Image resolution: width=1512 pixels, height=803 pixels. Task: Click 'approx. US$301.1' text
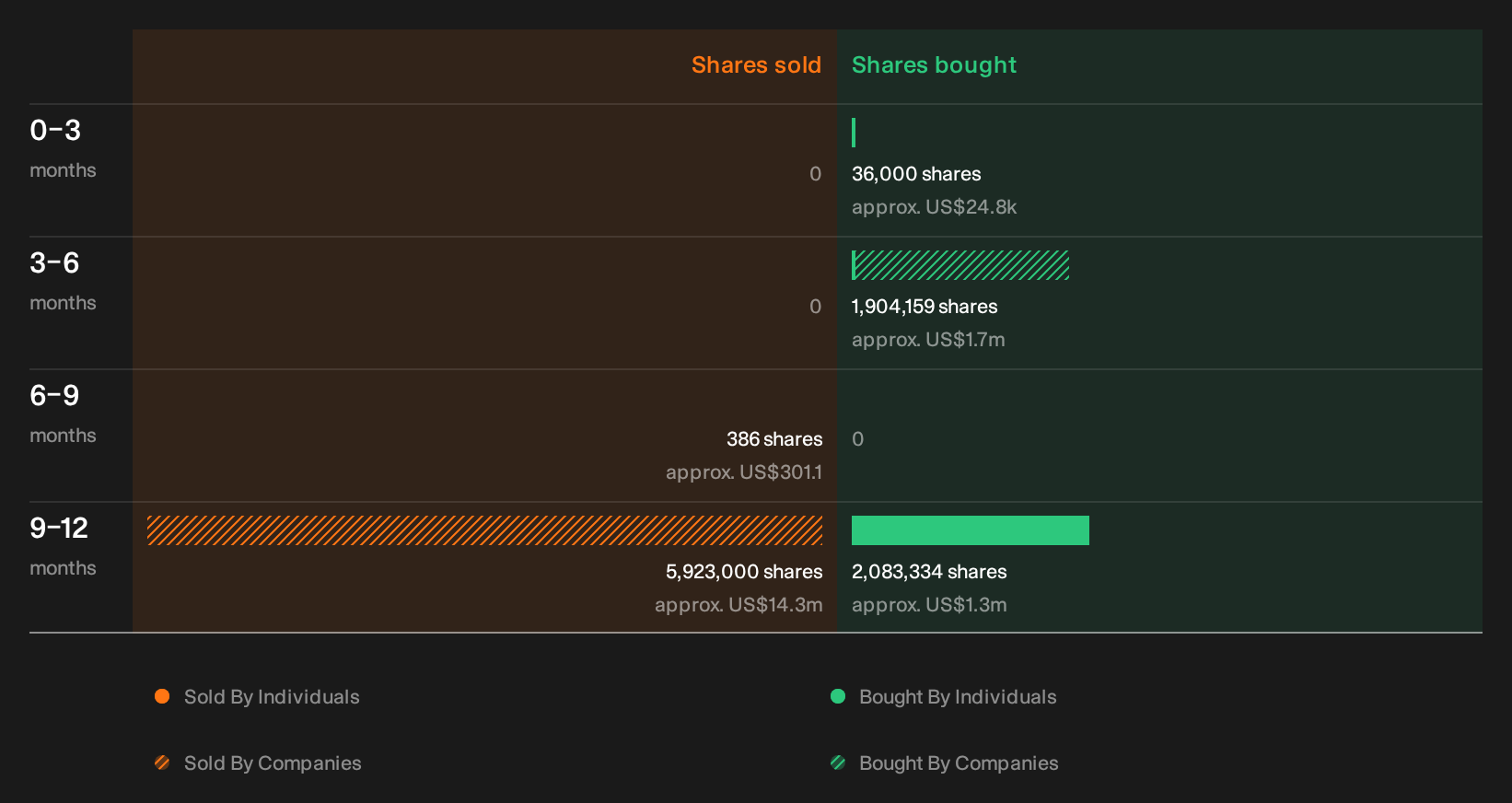(x=744, y=472)
